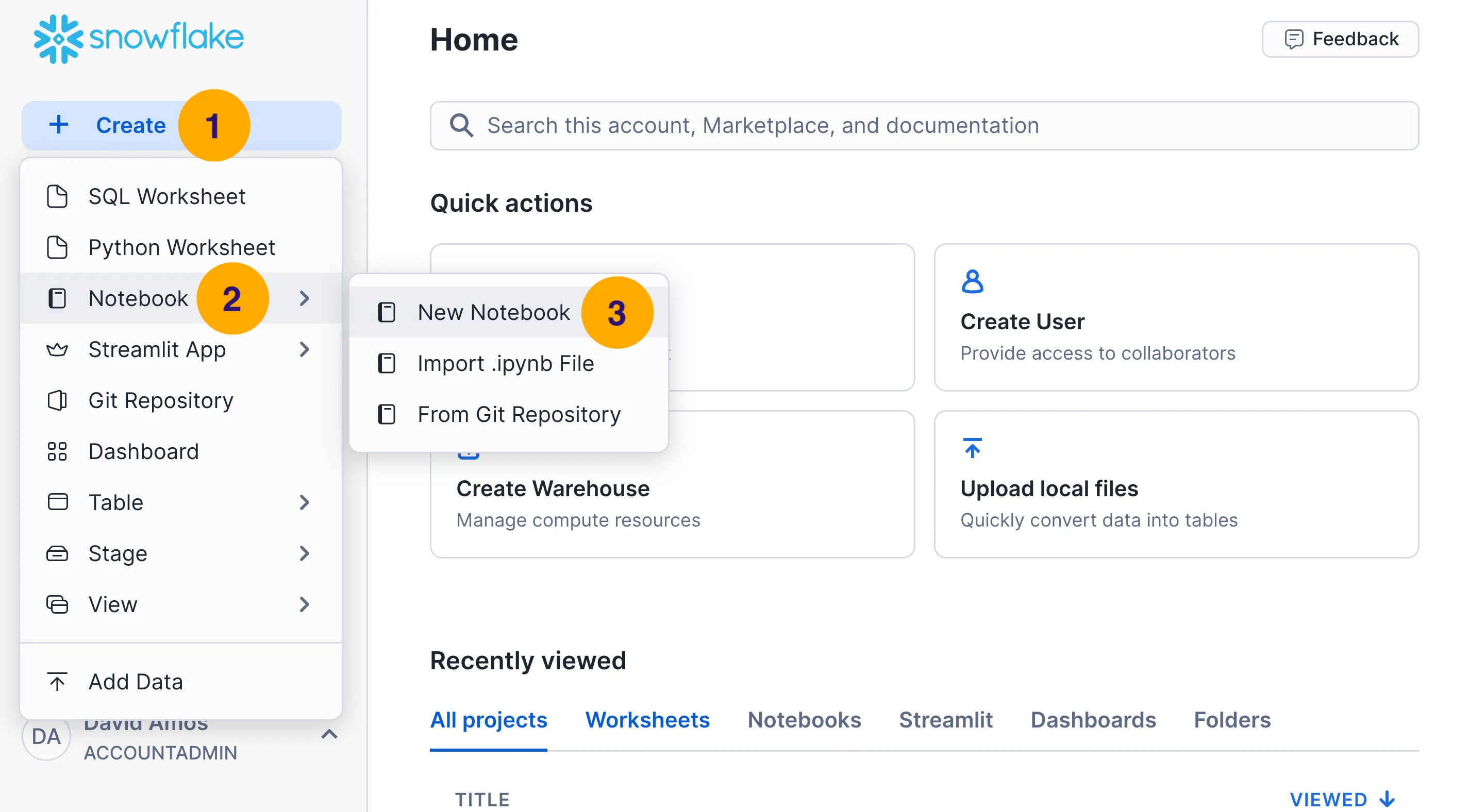Click the magnifier icon in search bar
This screenshot has width=1469, height=812.
click(461, 125)
